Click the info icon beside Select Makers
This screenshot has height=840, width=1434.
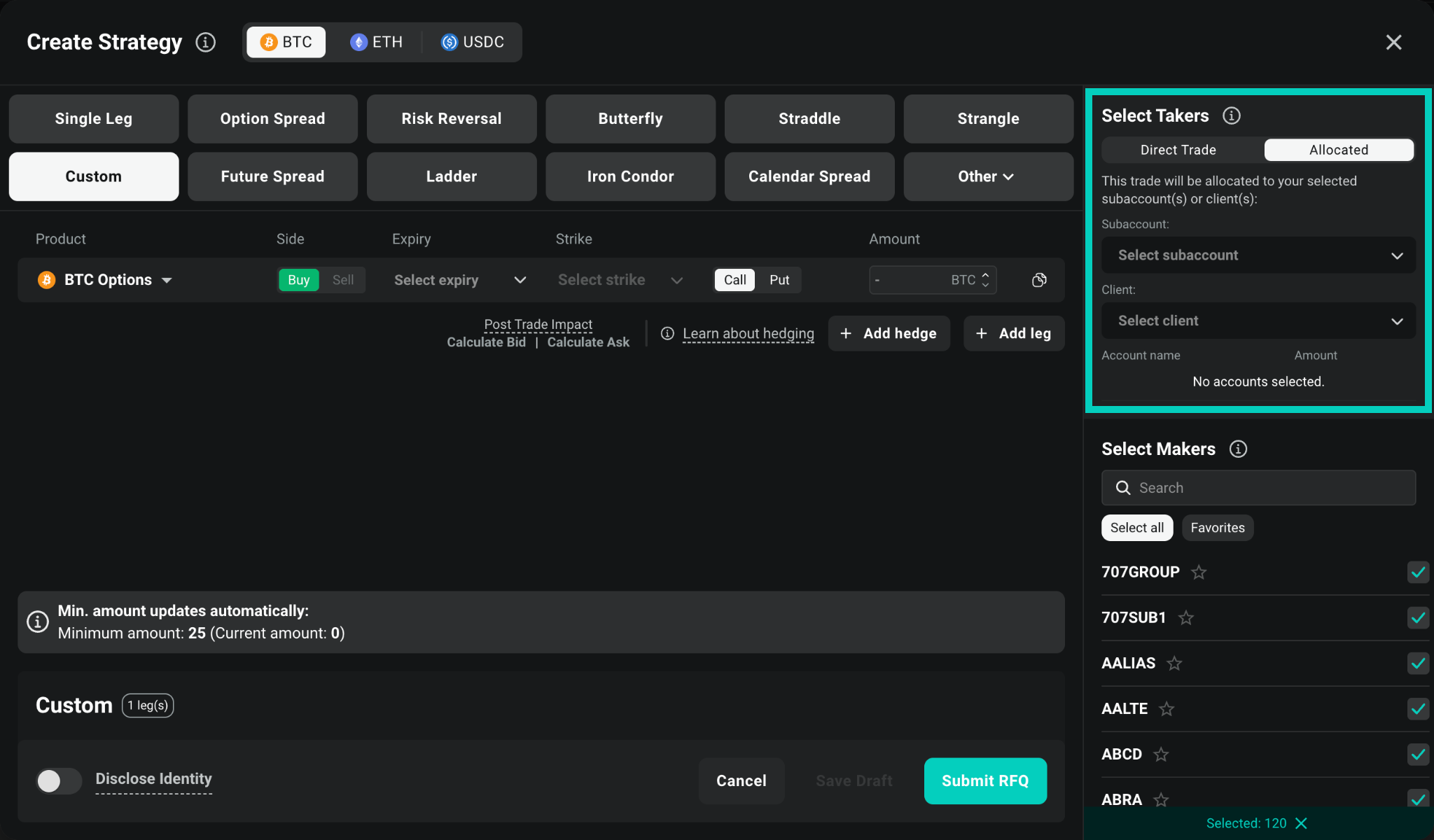[1238, 449]
